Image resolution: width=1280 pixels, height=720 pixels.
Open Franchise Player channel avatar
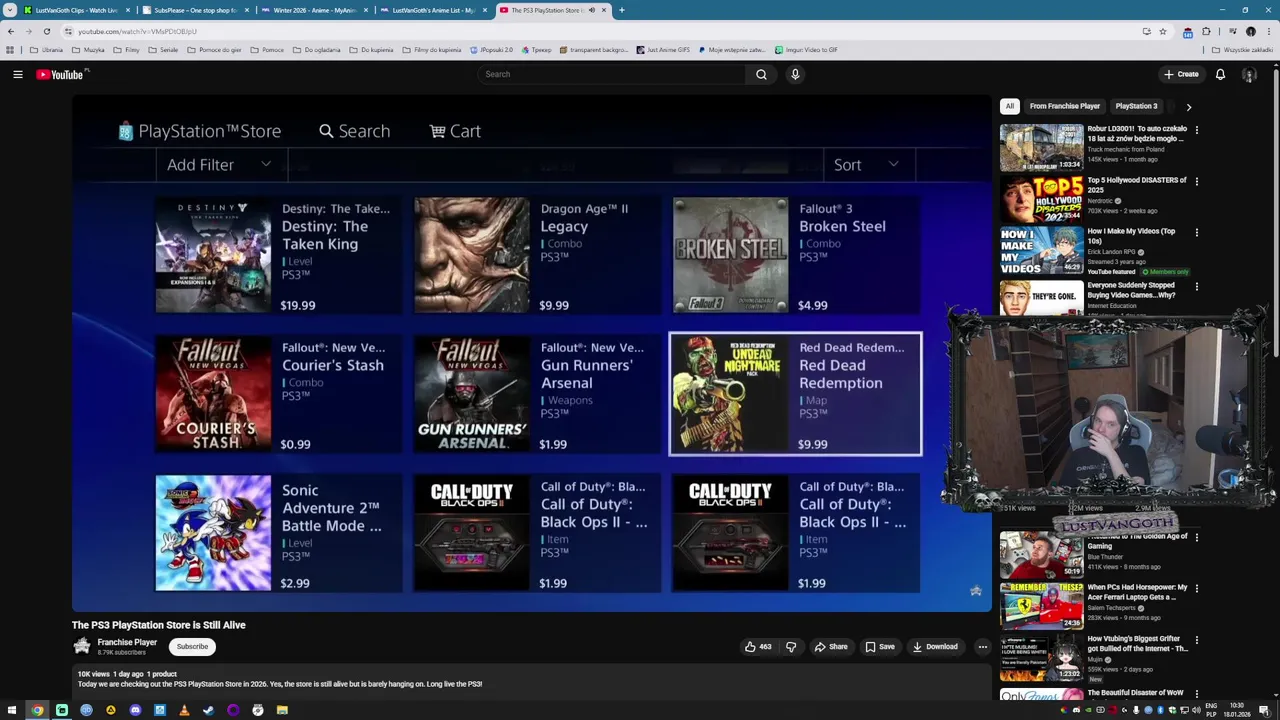point(82,647)
